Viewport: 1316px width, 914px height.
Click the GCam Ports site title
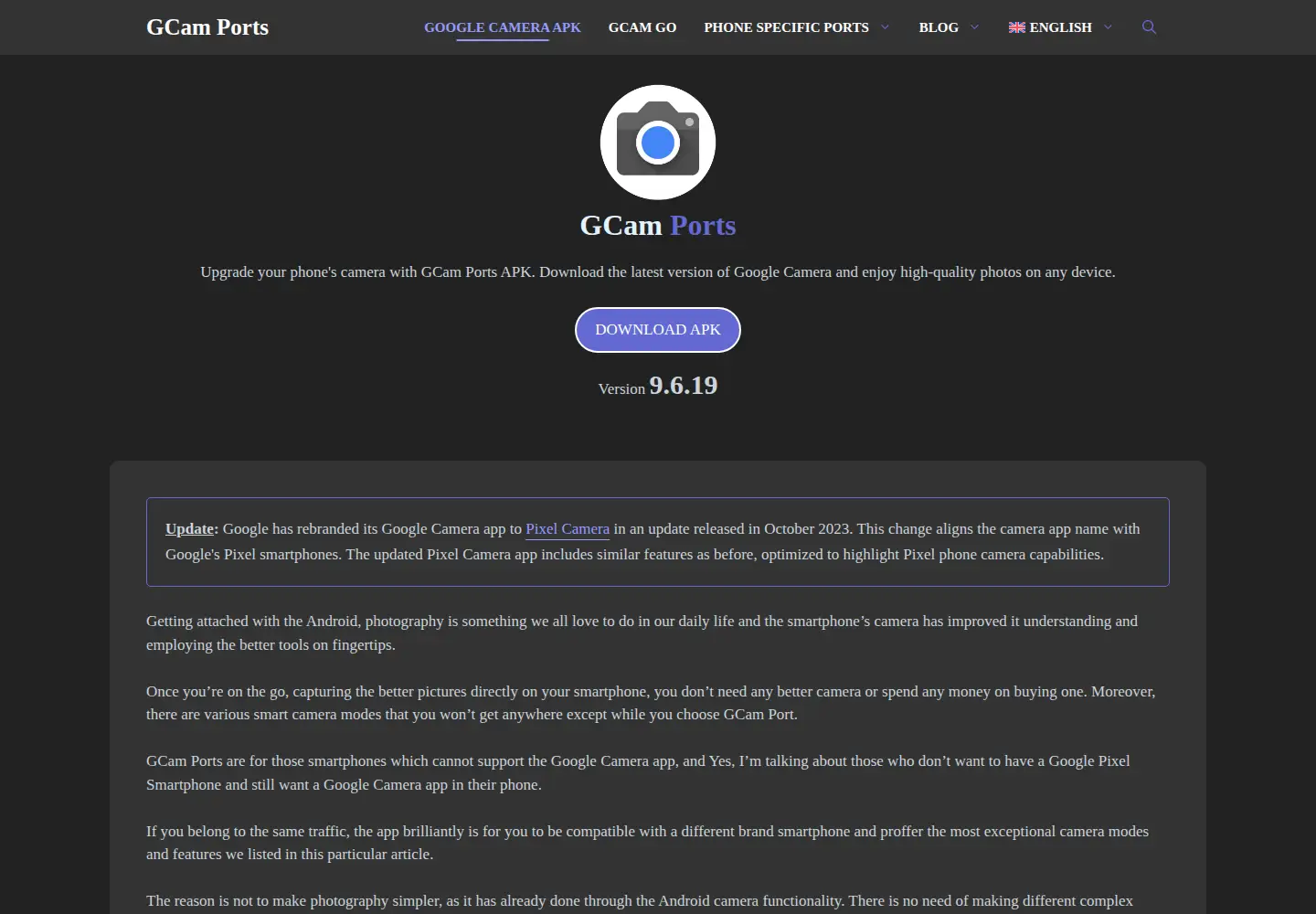[x=207, y=27]
